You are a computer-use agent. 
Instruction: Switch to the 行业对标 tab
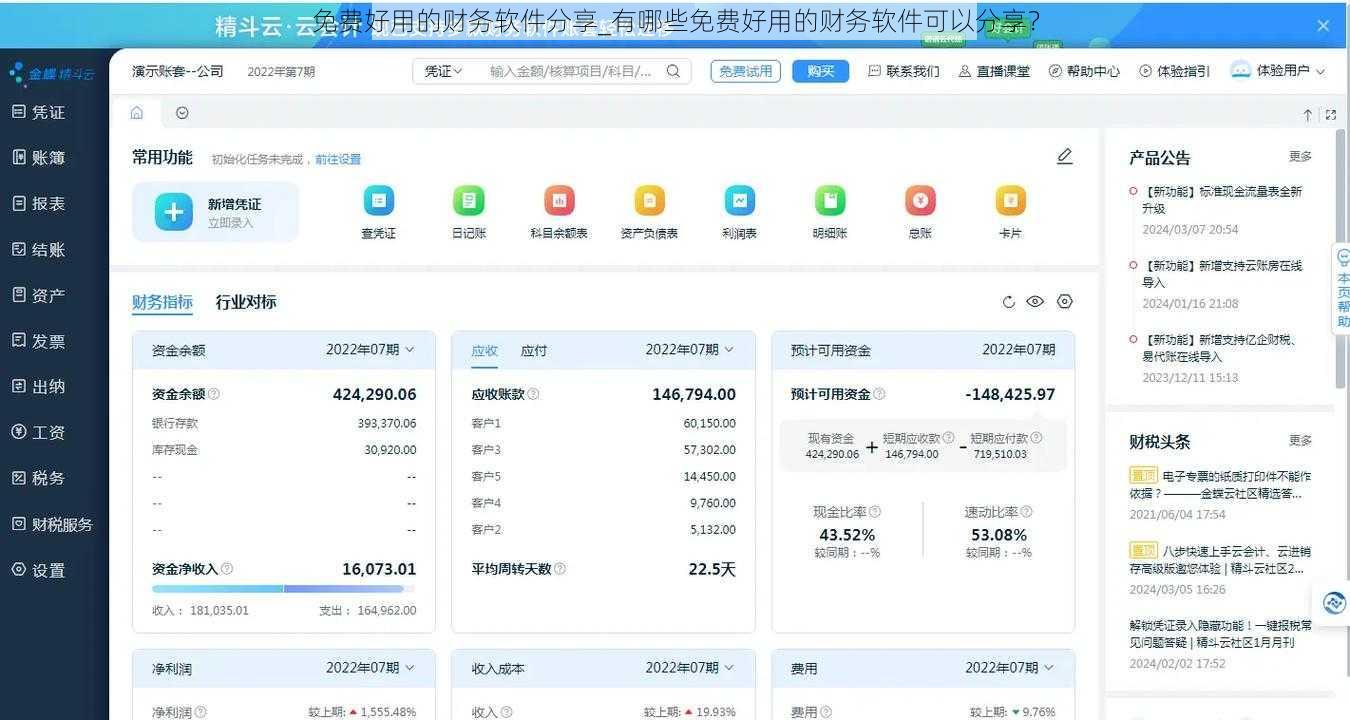tap(246, 302)
